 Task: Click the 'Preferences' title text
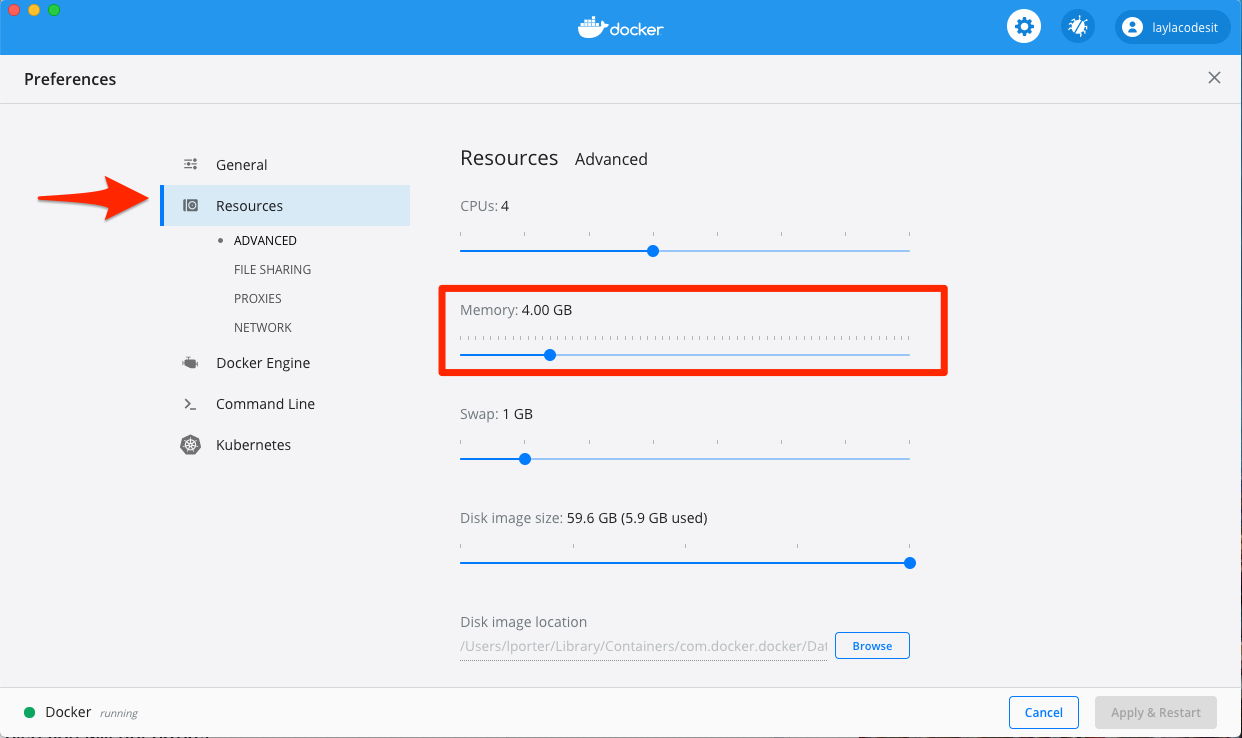[x=70, y=79]
